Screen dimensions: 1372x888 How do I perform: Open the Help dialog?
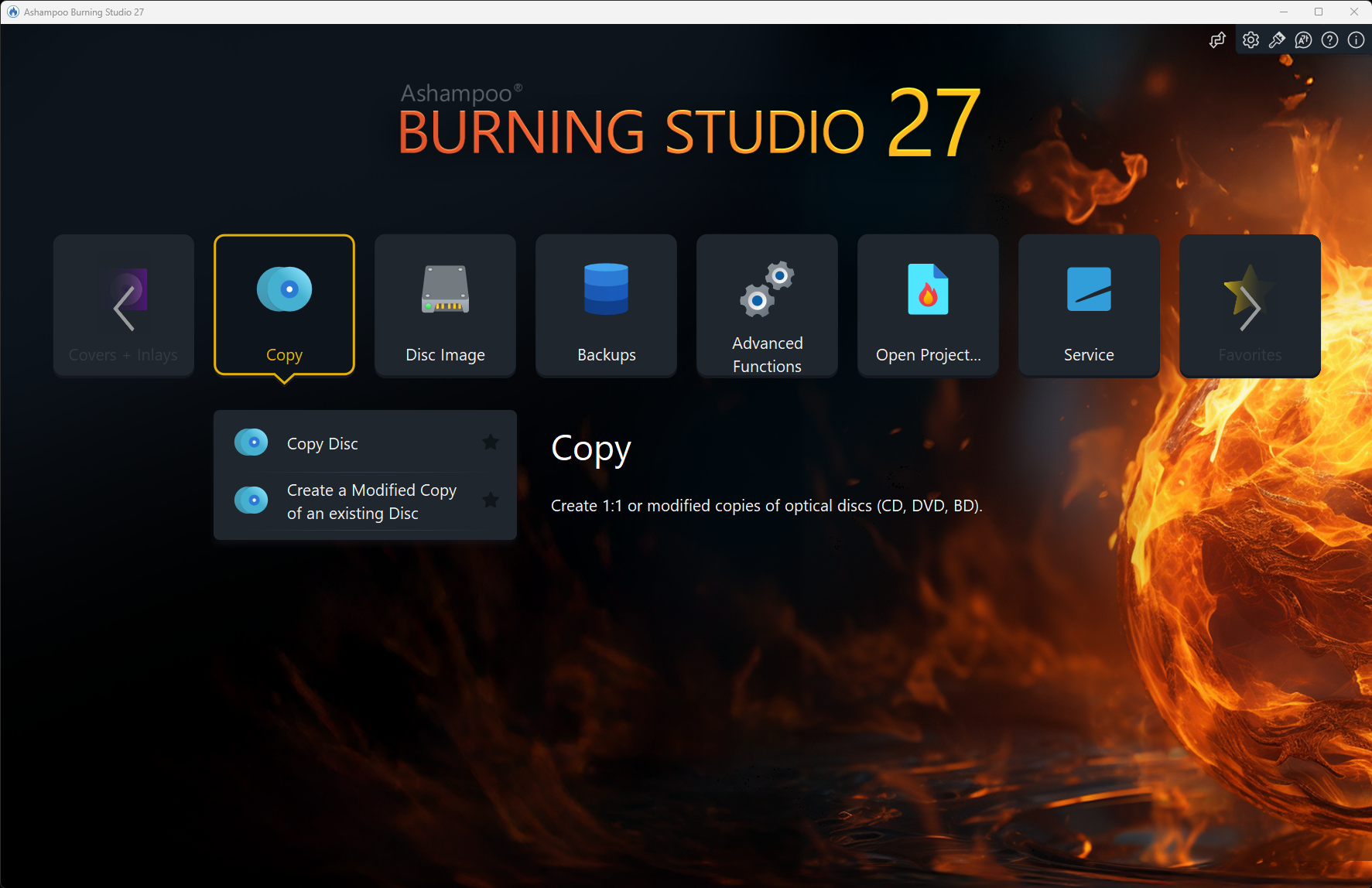(x=1329, y=39)
